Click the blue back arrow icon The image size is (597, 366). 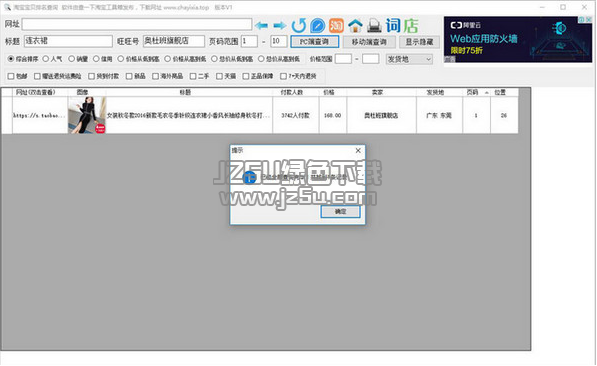(261, 26)
